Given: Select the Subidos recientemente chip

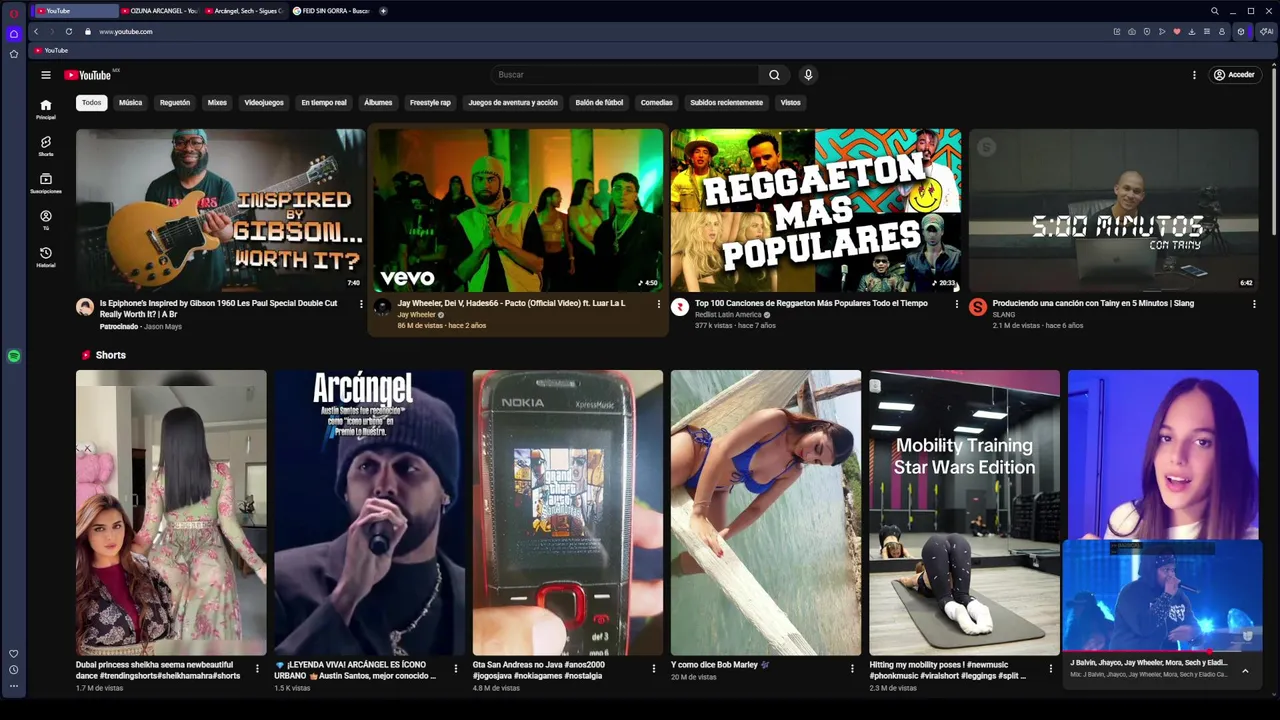Looking at the screenshot, I should [x=726, y=103].
